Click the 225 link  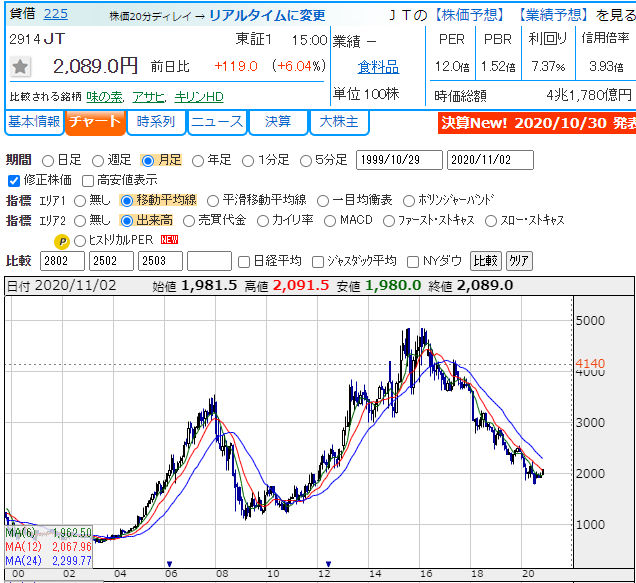(x=56, y=14)
